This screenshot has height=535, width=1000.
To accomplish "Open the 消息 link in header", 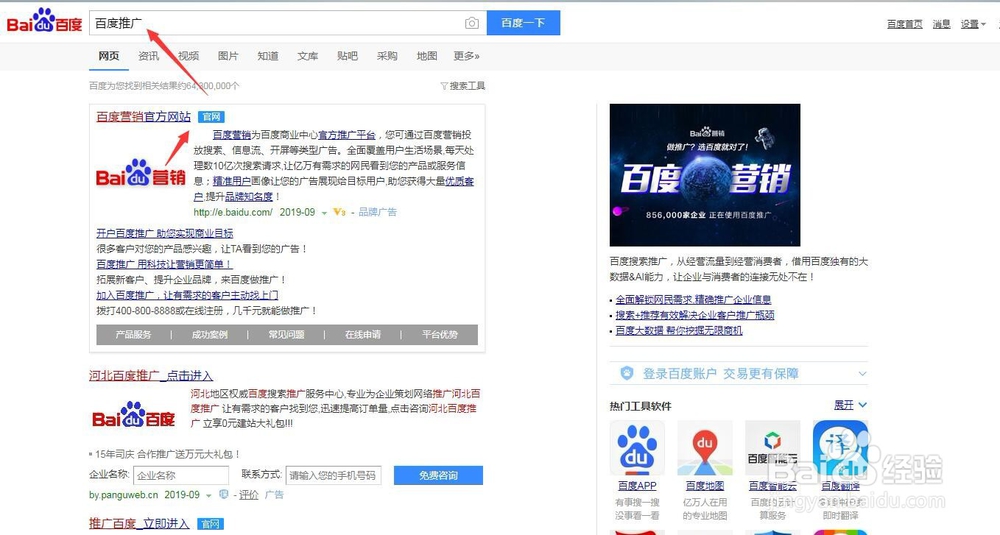I will point(941,24).
